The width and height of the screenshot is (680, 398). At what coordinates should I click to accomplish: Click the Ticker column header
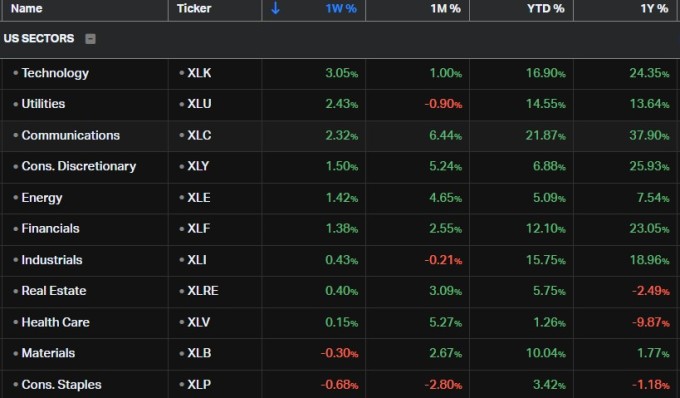pyautogui.click(x=194, y=8)
